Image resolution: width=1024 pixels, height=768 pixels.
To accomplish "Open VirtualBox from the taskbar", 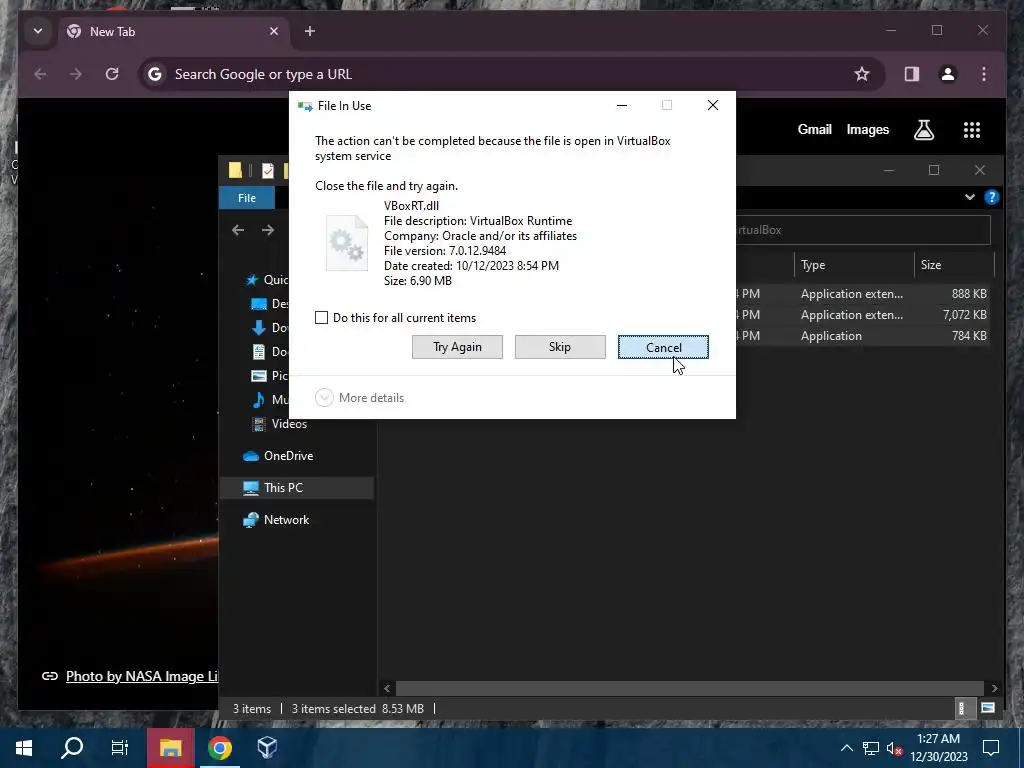I will 267,748.
